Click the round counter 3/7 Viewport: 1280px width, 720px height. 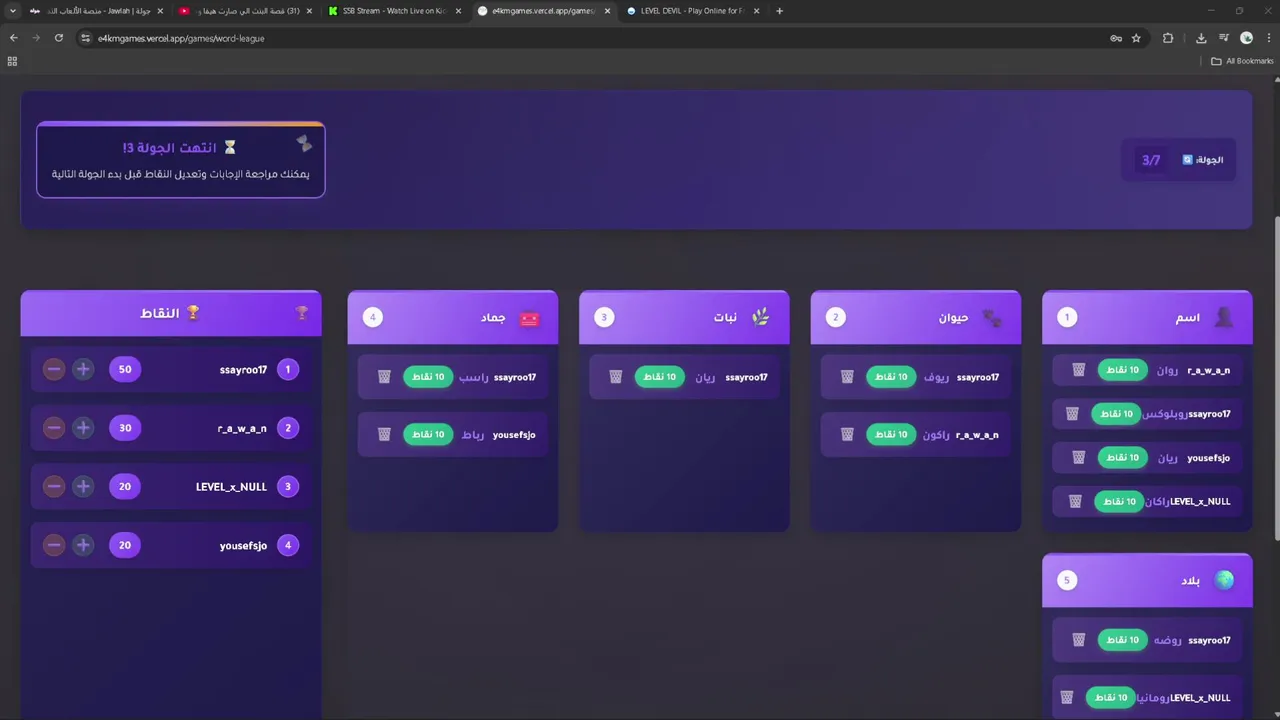point(1151,160)
